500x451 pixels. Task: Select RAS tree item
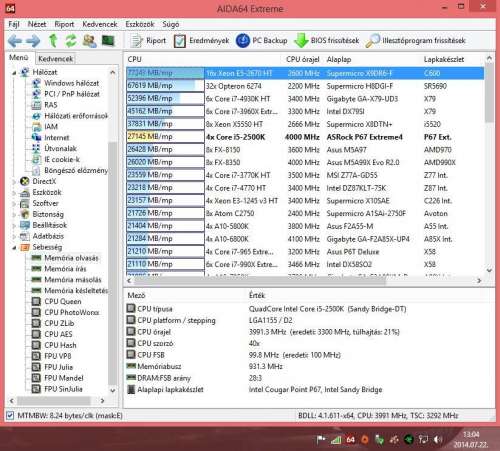(x=51, y=105)
